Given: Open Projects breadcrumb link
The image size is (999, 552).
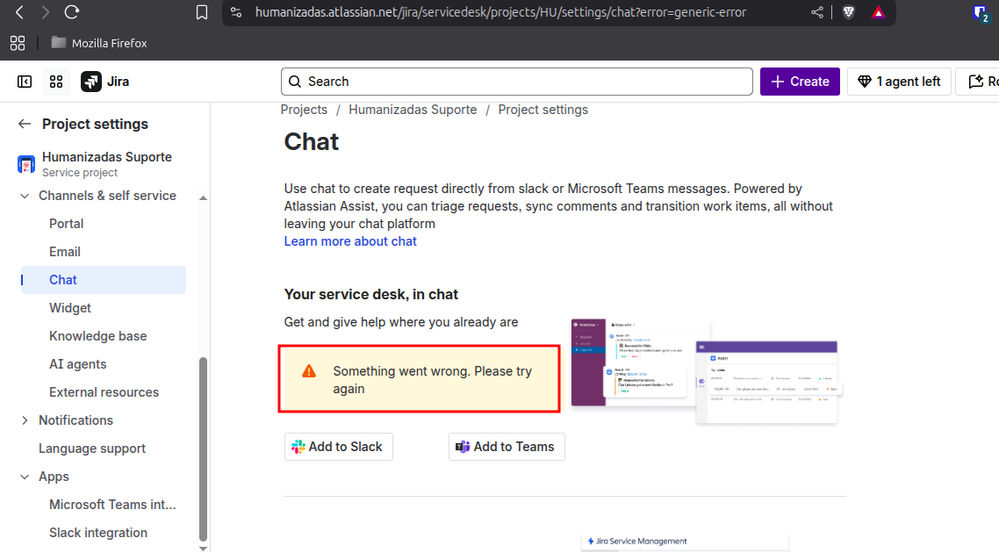Looking at the screenshot, I should pyautogui.click(x=304, y=110).
